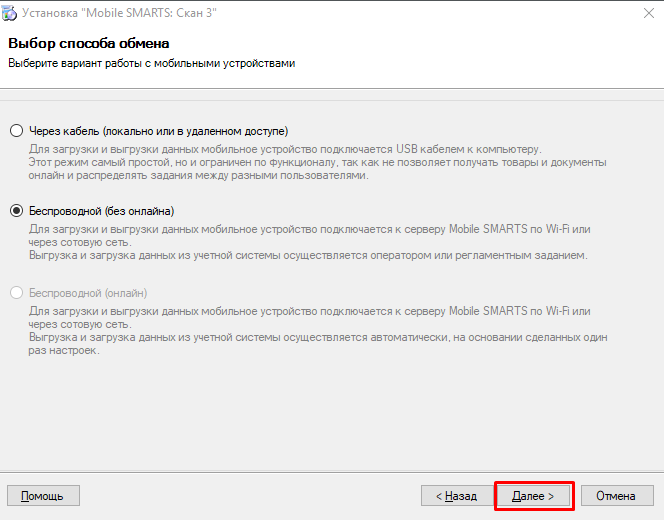Image resolution: width=664 pixels, height=520 pixels.
Task: Select the "Беспроводной (без онлайна)" radio button
Action: pyautogui.click(x=17, y=210)
